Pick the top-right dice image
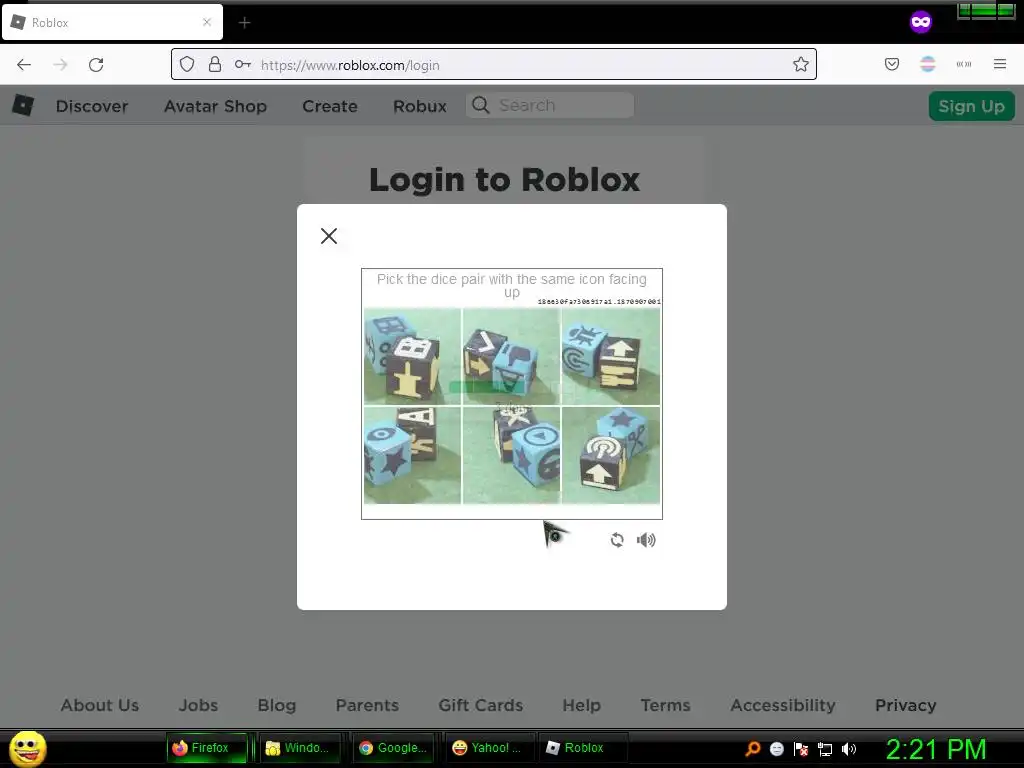The height and width of the screenshot is (768, 1024). (611, 357)
